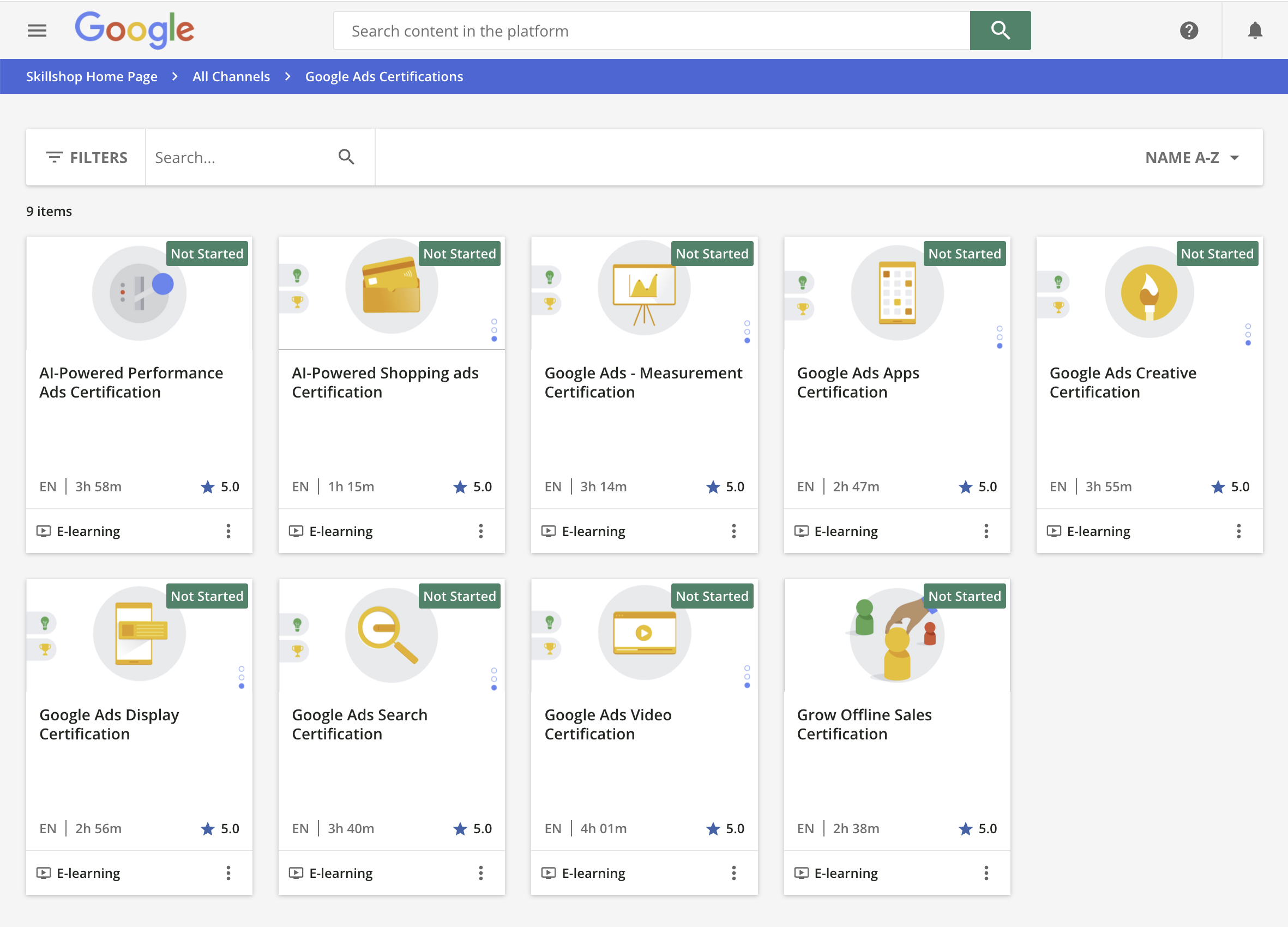Navigate to All Channels breadcrumb
1288x927 pixels.
coord(231,76)
